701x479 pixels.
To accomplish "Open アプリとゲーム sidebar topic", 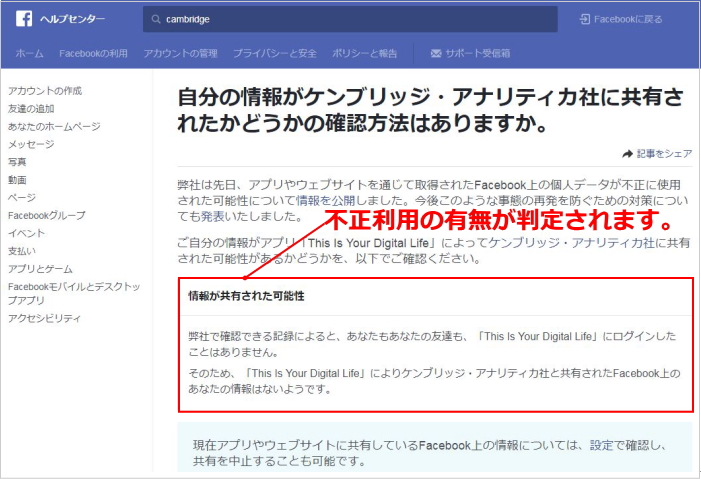I will (x=40, y=268).
